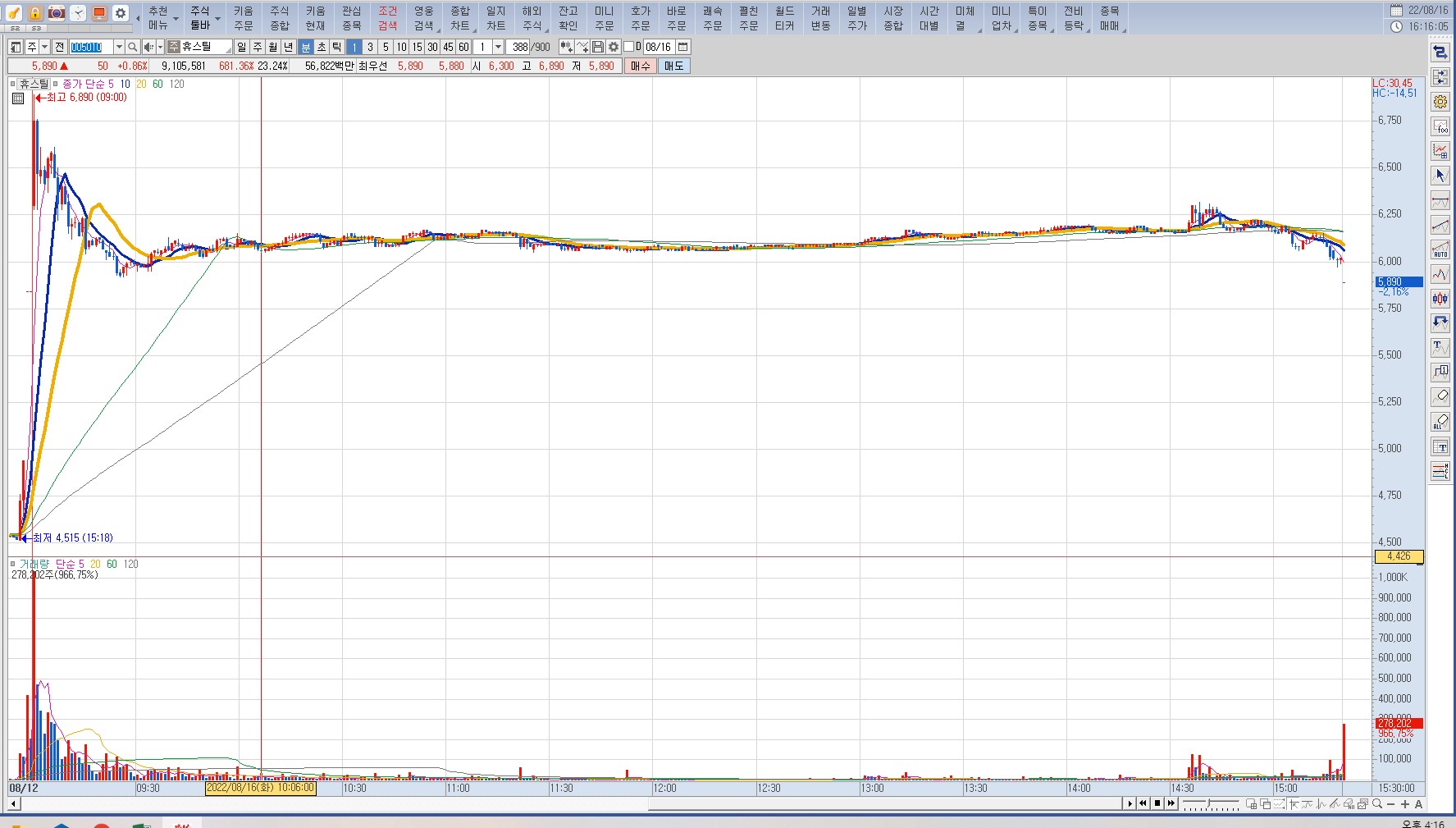Screen dimensions: 1456x828
Task: Click the stop button in chart playback controls
Action: pyautogui.click(x=1157, y=803)
